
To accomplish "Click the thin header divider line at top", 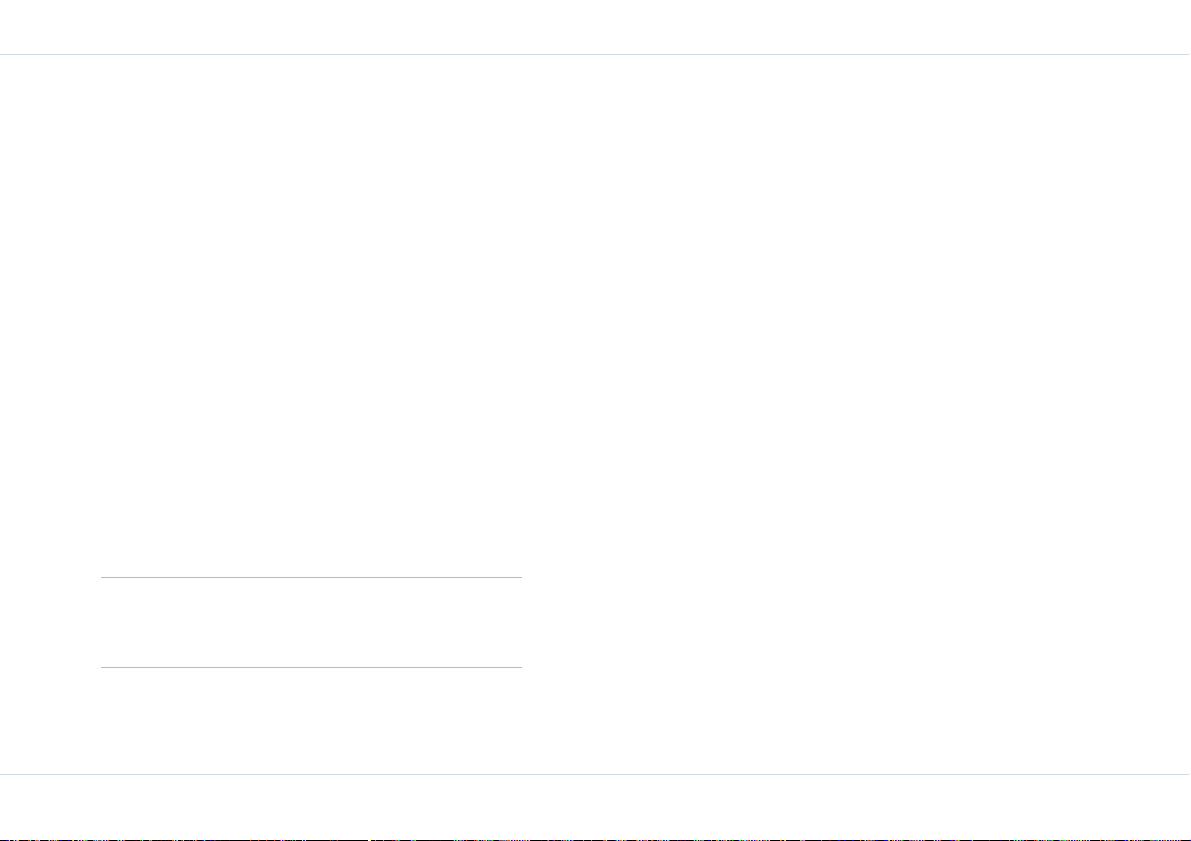I will (x=596, y=55).
